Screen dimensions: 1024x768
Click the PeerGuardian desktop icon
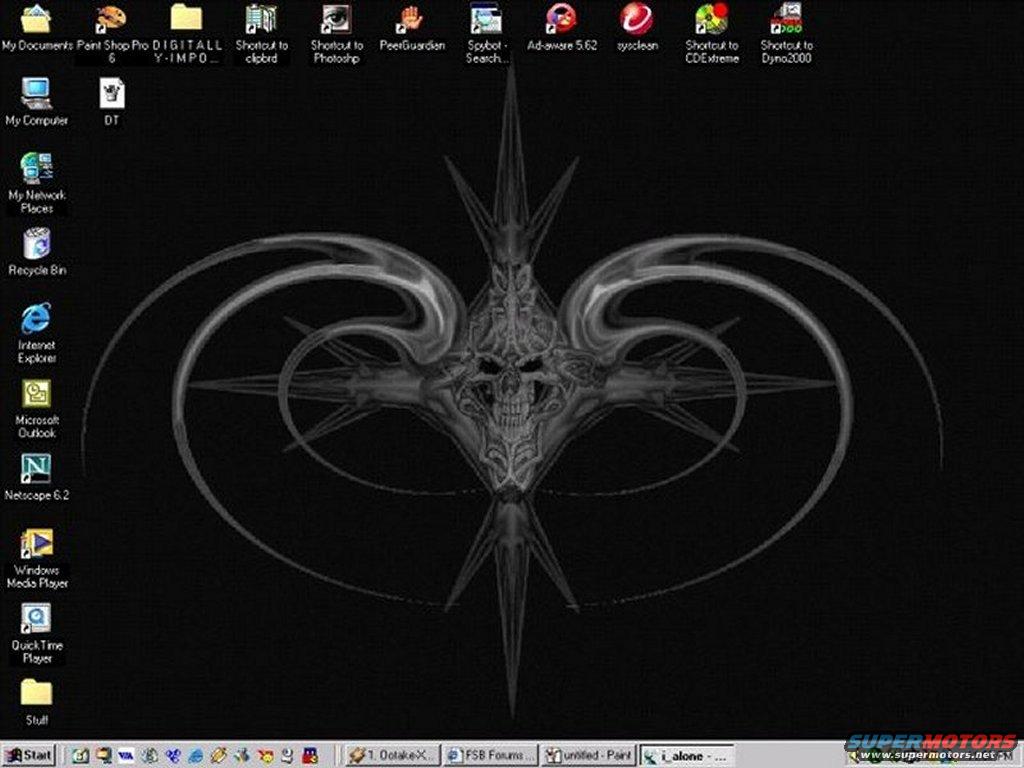(x=411, y=19)
